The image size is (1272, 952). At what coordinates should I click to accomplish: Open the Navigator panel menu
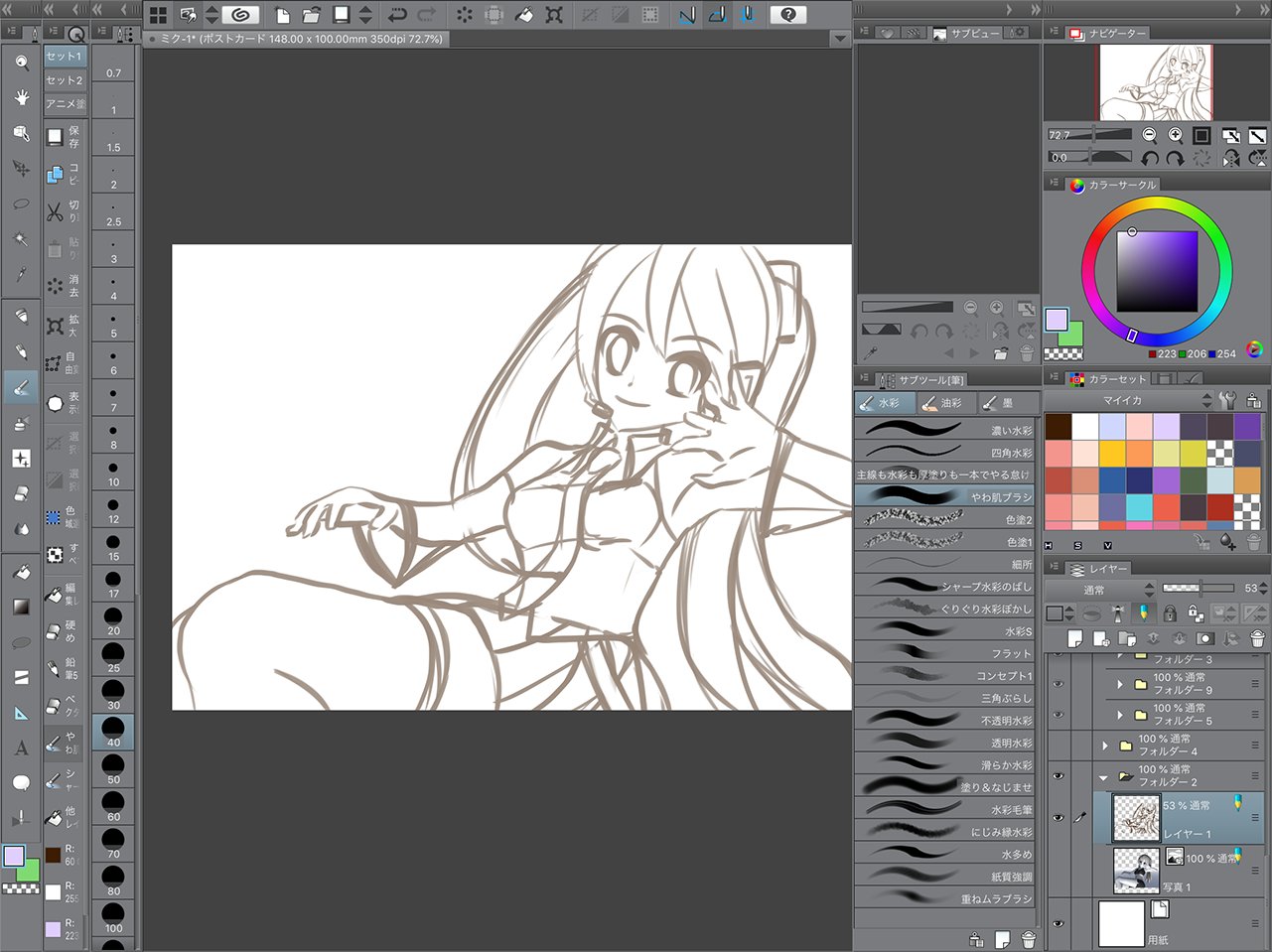coord(1054,33)
